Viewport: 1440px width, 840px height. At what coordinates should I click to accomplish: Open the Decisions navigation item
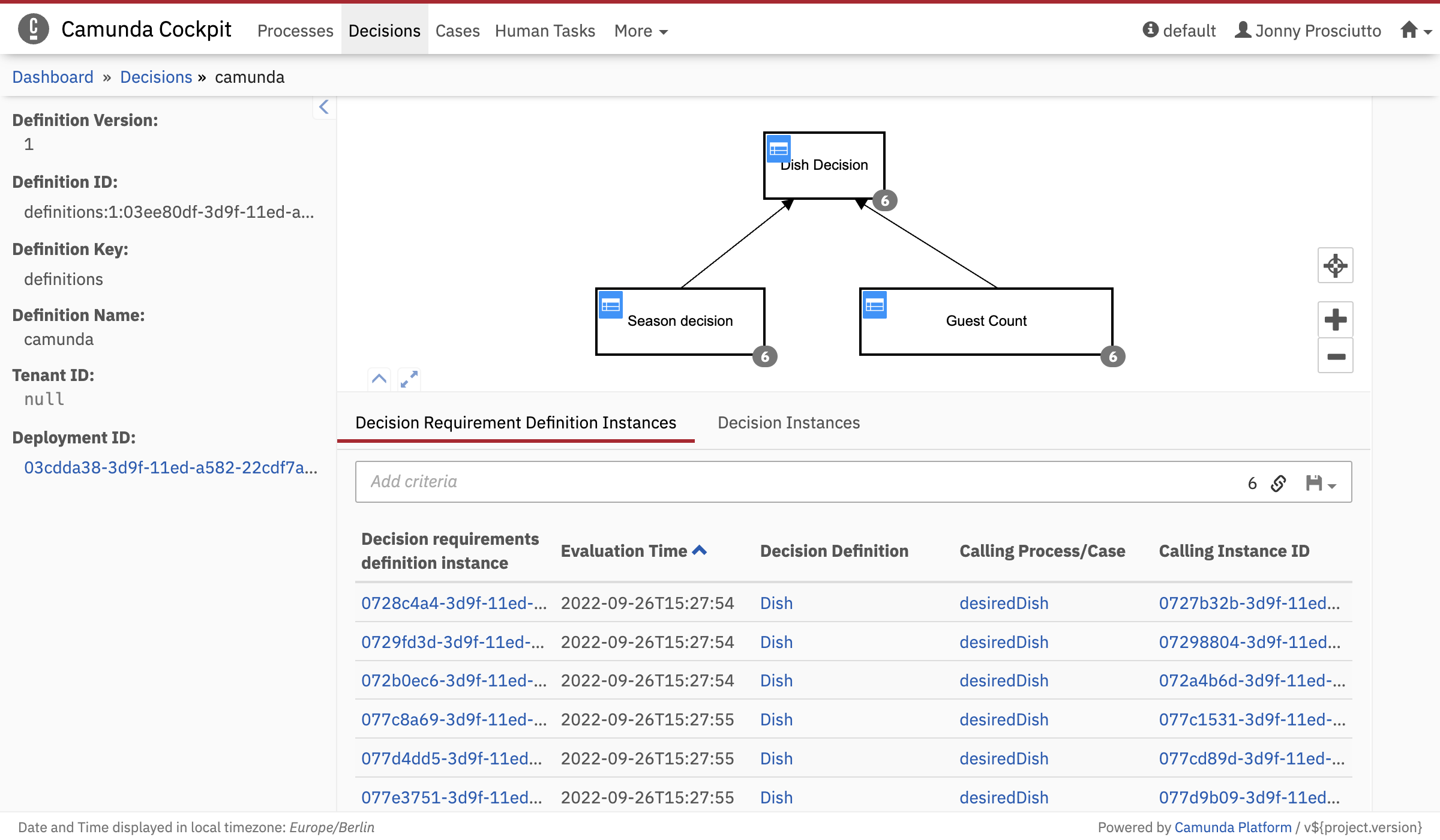385,31
